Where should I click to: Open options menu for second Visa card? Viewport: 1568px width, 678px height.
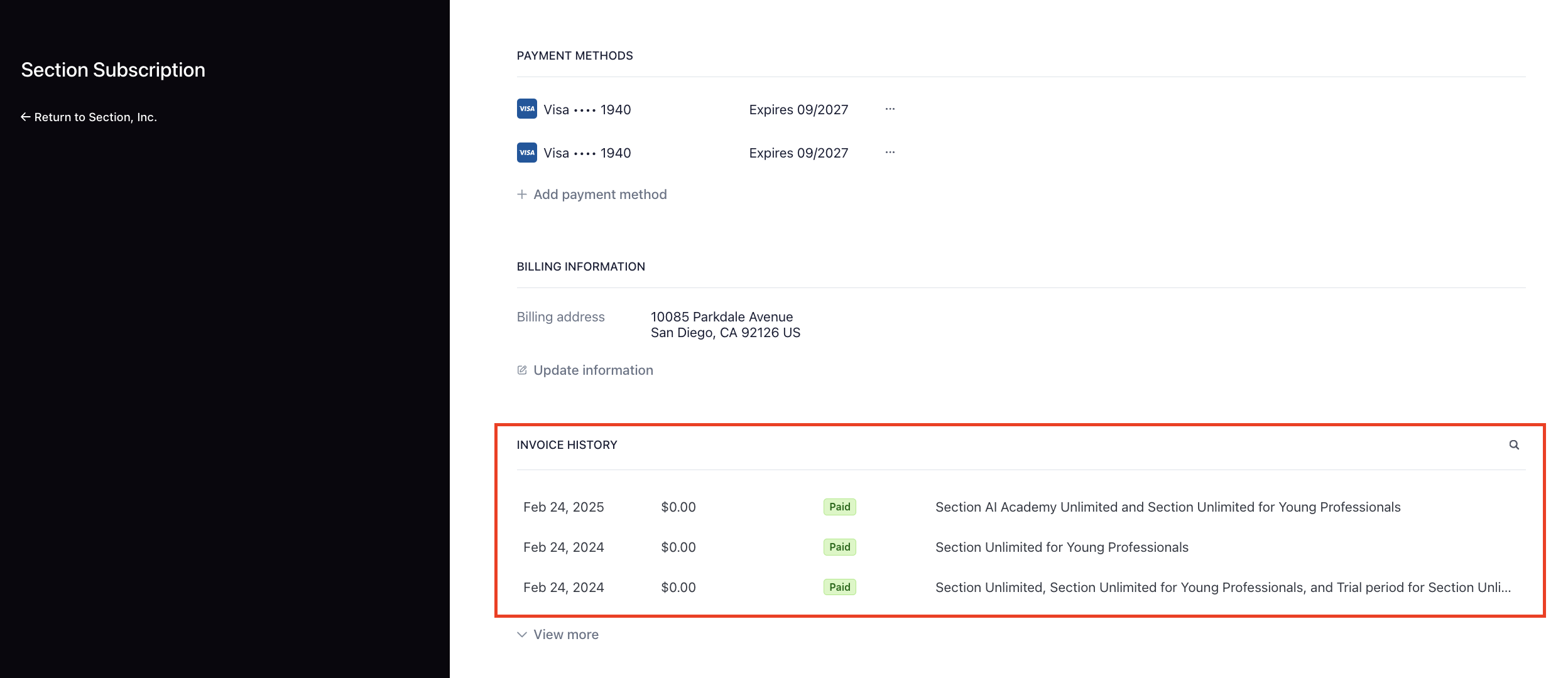point(890,153)
